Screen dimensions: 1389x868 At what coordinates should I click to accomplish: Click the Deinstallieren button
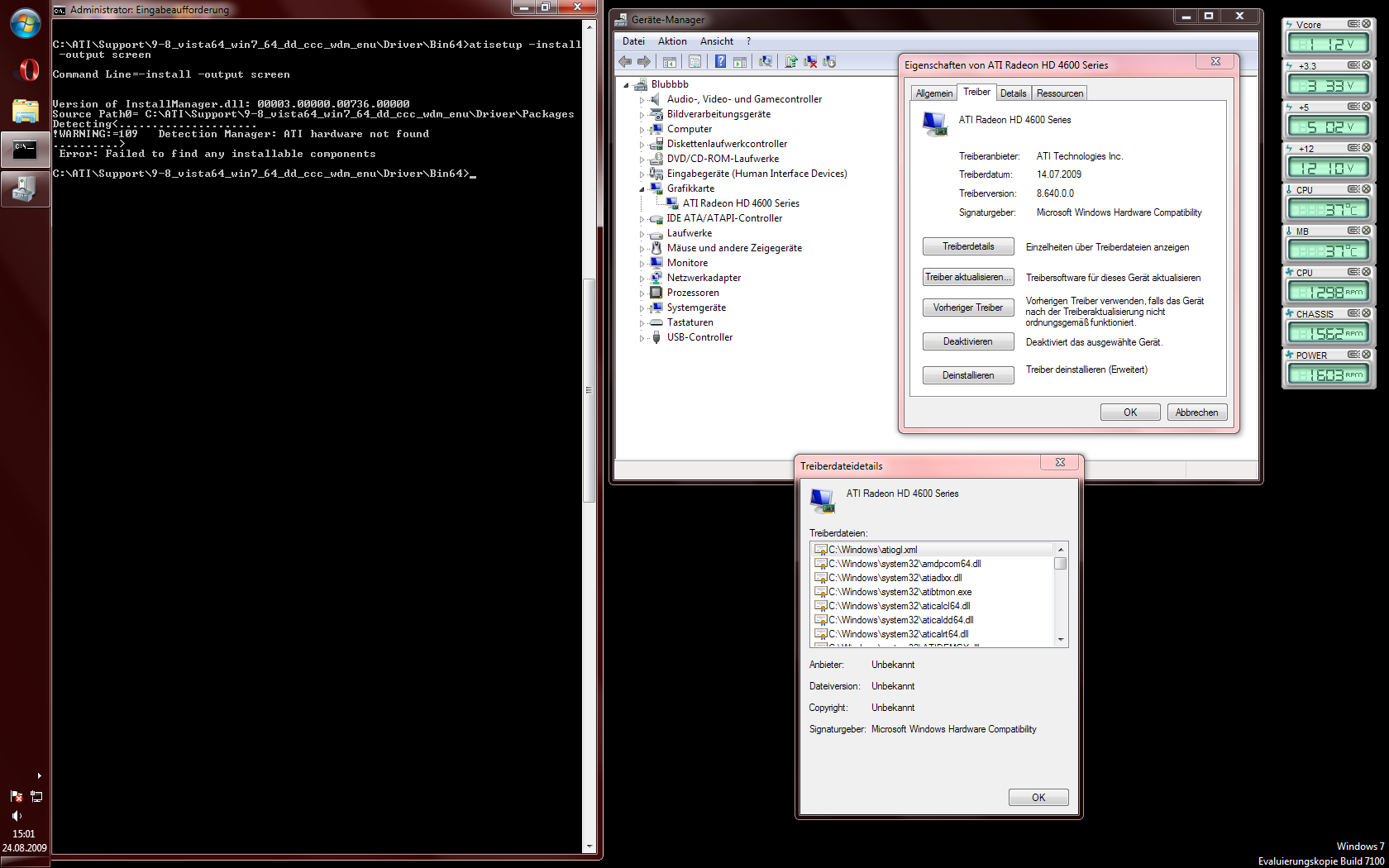(x=968, y=375)
